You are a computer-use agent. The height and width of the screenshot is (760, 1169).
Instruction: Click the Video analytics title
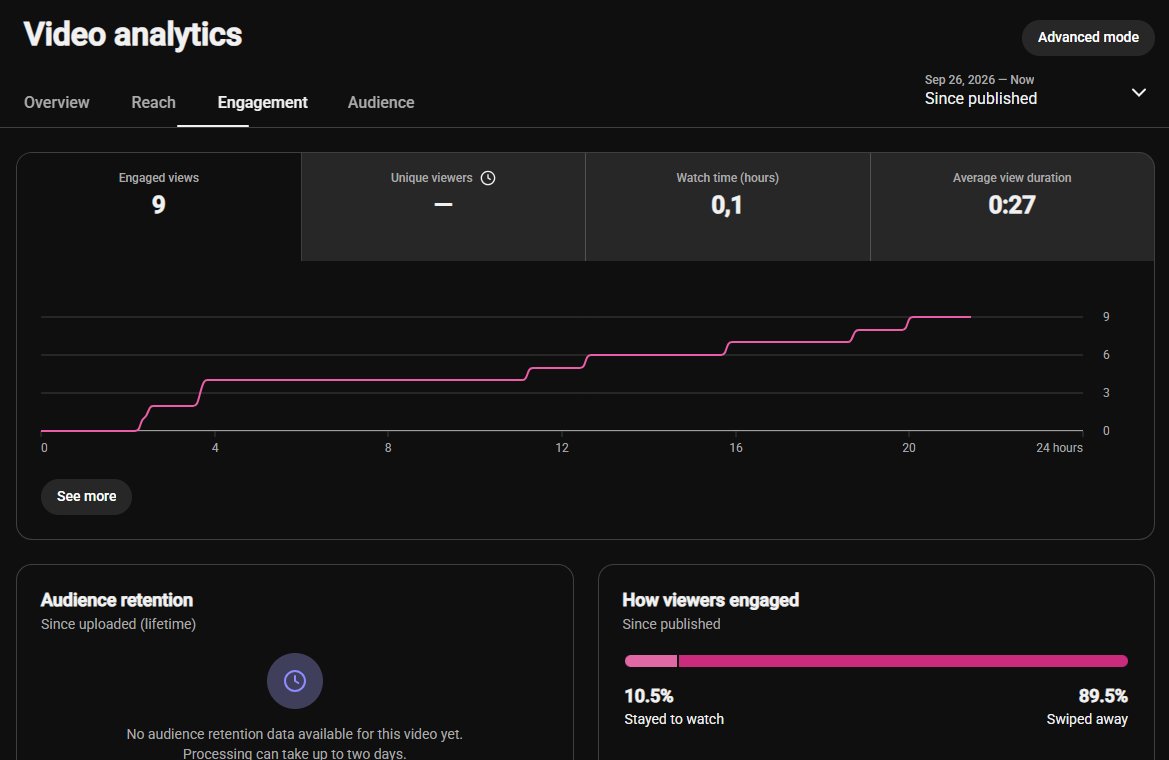click(133, 34)
